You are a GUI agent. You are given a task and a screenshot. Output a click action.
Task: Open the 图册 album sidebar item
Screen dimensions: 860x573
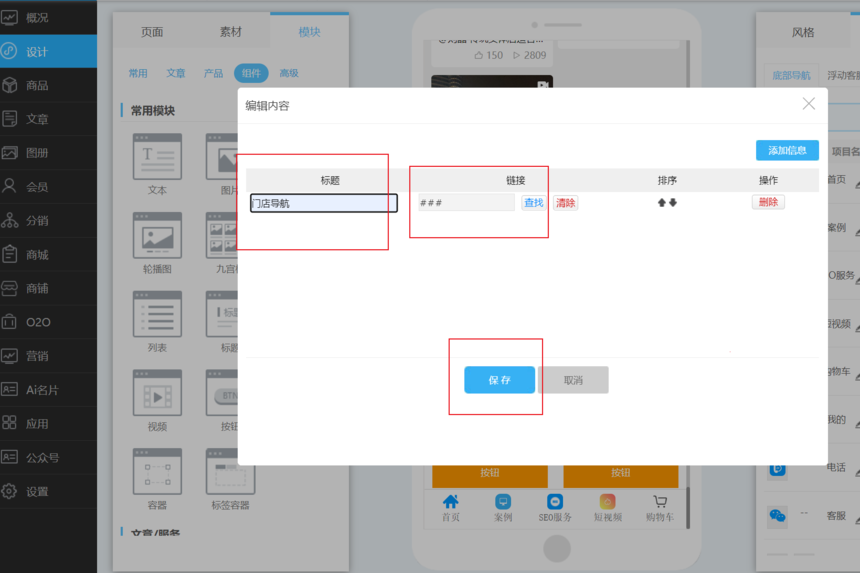pyautogui.click(x=48, y=153)
